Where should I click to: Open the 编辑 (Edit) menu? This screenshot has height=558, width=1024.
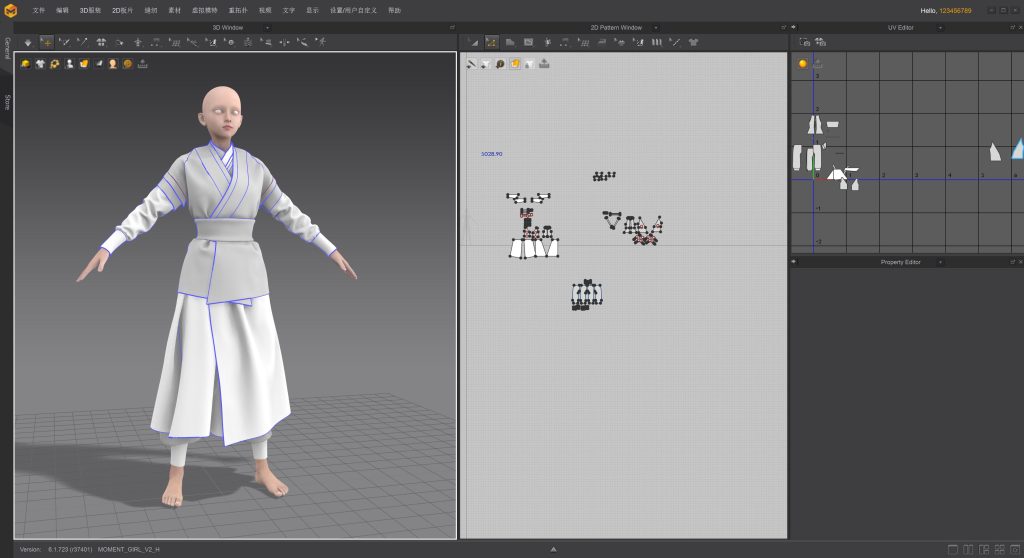(x=62, y=10)
